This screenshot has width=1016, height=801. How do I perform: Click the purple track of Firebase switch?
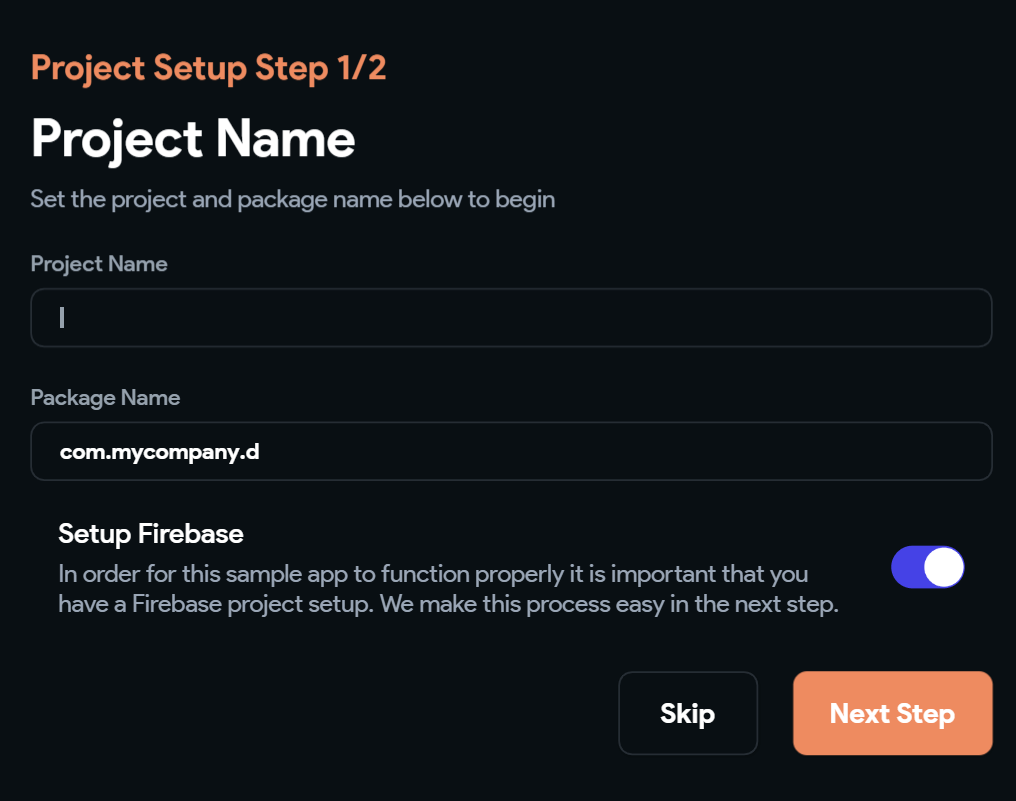(907, 567)
